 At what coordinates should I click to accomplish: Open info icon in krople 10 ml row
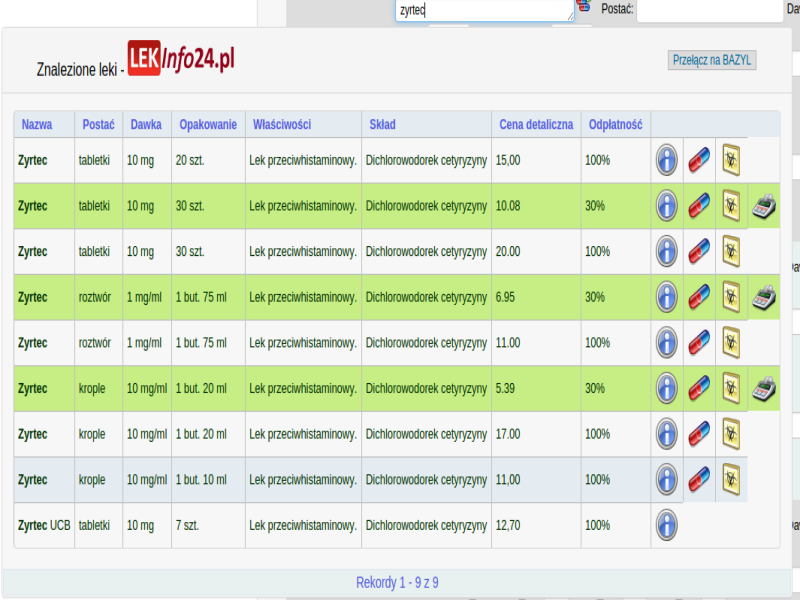(666, 480)
